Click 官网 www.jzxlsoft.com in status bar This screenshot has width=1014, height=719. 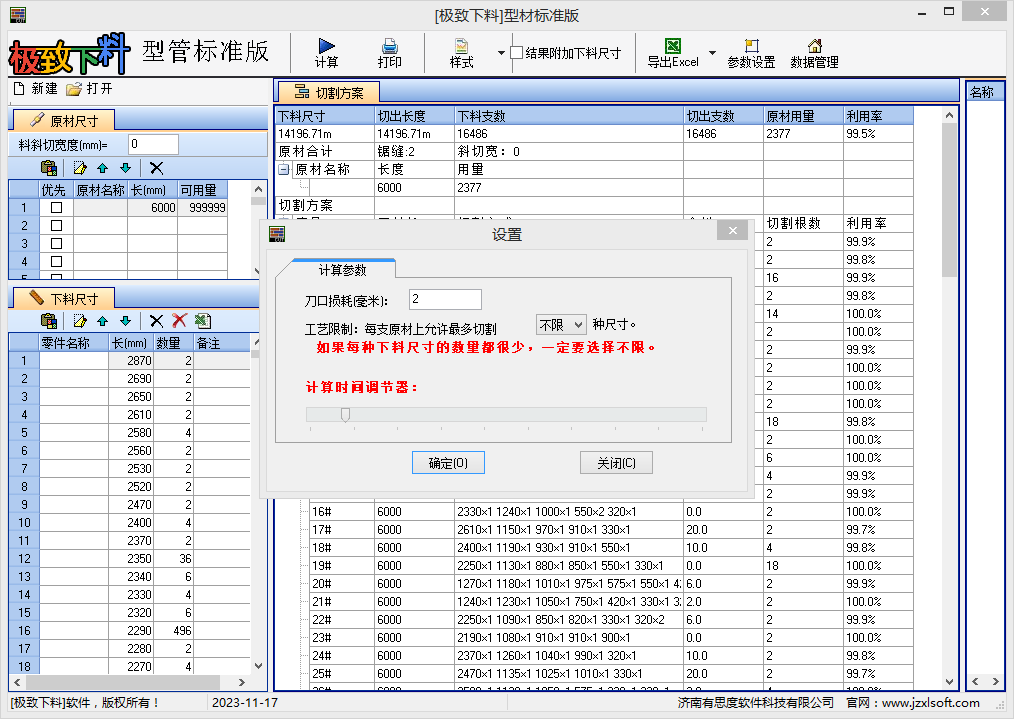[913, 703]
